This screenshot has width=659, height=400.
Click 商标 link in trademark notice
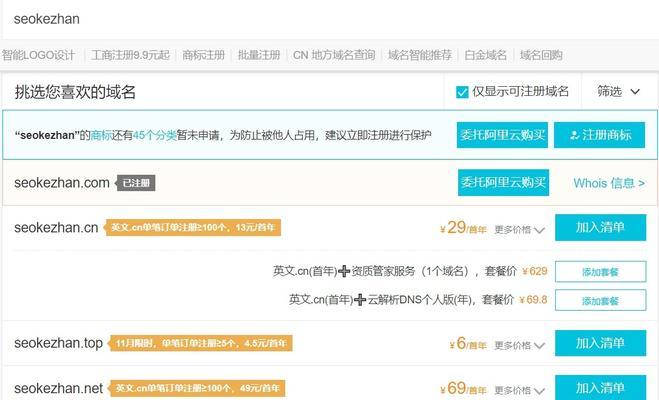[x=101, y=135]
